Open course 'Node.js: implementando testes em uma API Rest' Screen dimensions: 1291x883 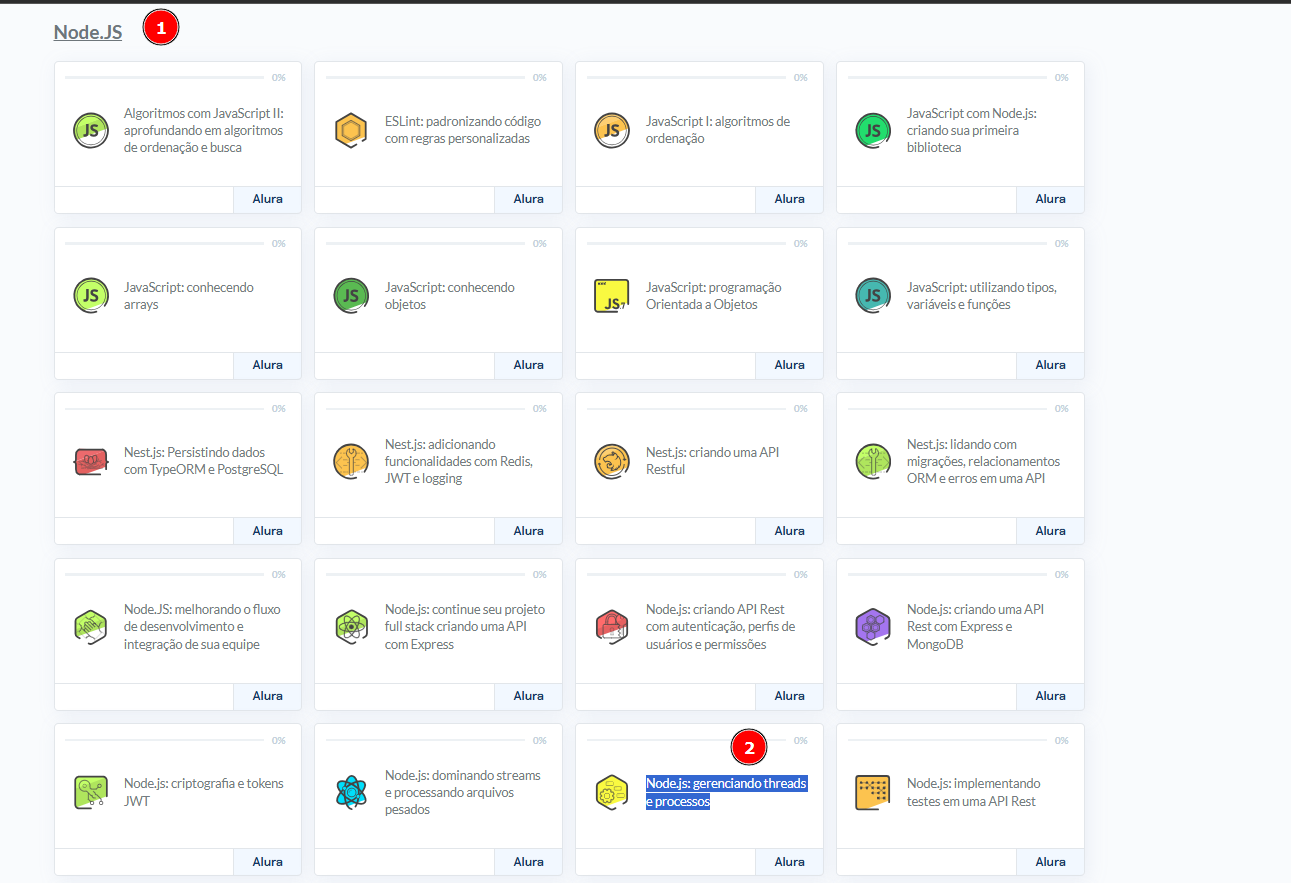974,792
